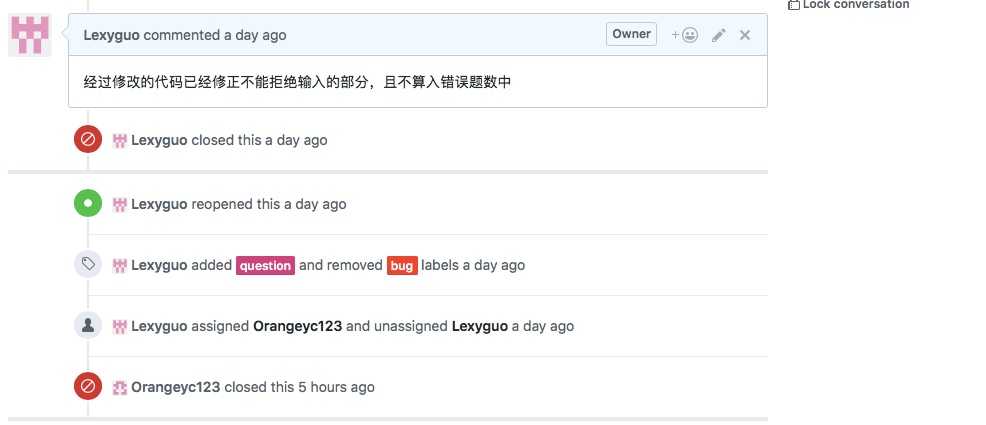The height and width of the screenshot is (425, 986).
Task: Click the add reaction smiley icon
Action: point(685,35)
